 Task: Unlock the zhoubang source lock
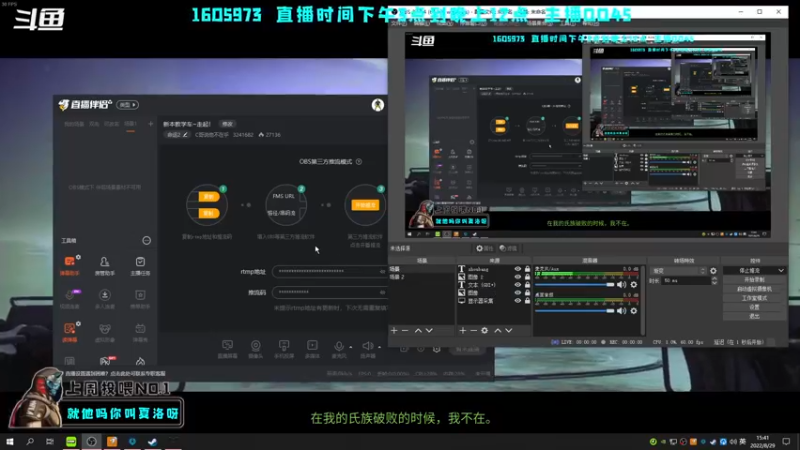point(528,269)
